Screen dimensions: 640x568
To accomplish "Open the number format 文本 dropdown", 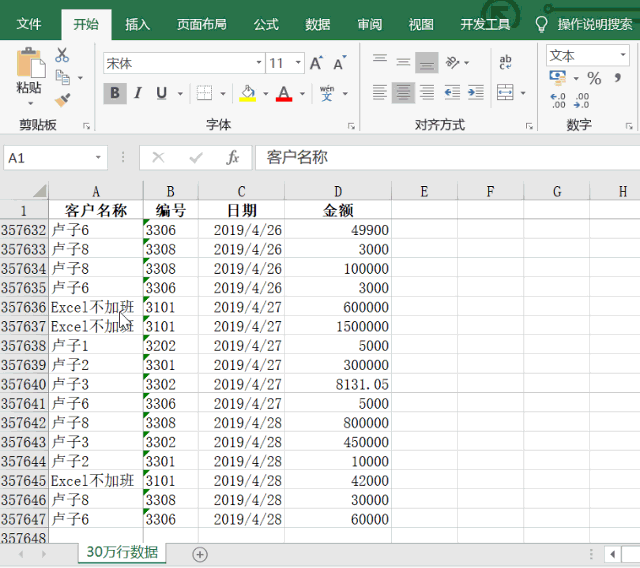I will [x=623, y=55].
